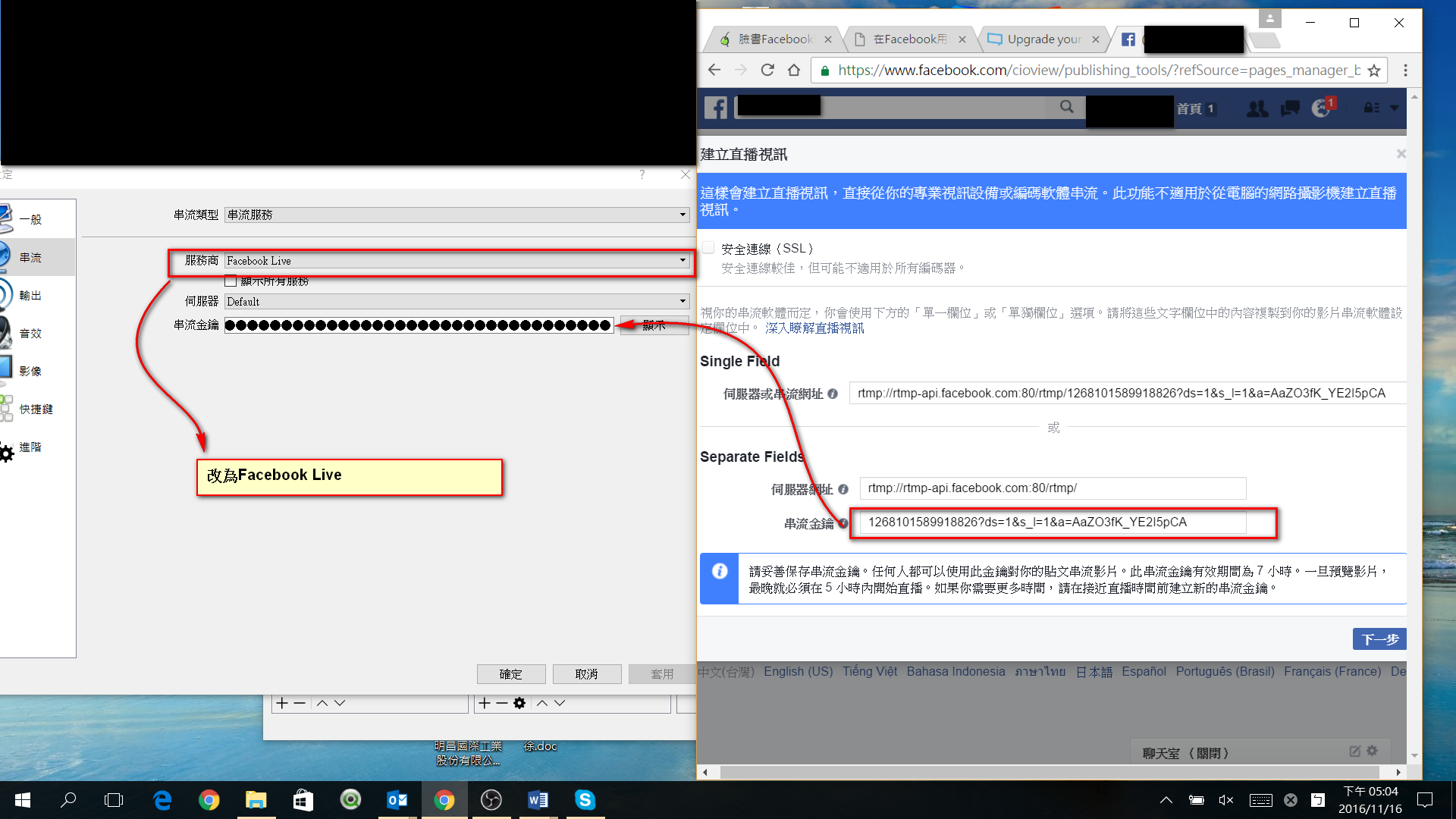The height and width of the screenshot is (819, 1456).
Task: Click the clock showing 下午 05:04
Action: click(x=1370, y=791)
